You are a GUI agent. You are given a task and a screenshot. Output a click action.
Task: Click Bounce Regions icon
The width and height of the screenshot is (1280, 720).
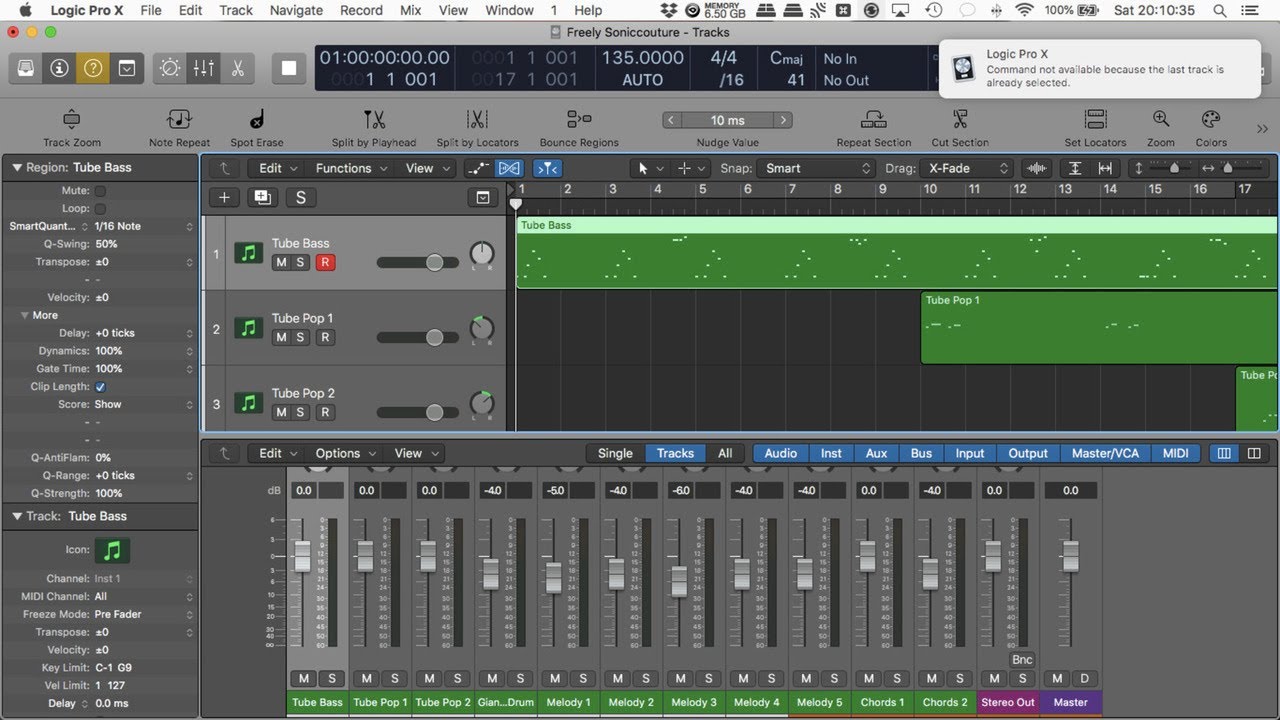[x=579, y=120]
